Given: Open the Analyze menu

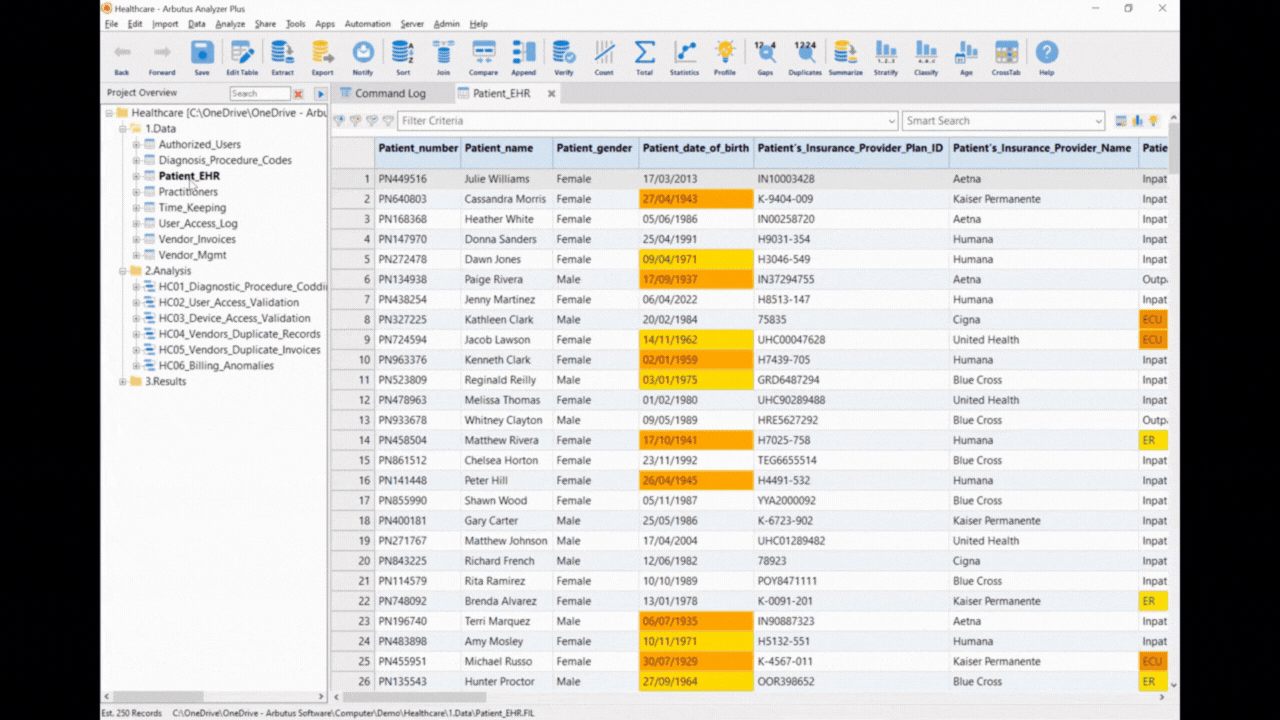Looking at the screenshot, I should click(x=230, y=24).
